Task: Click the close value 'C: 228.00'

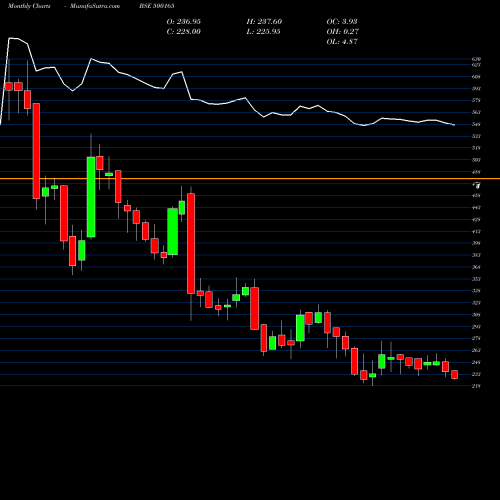Action: tap(184, 31)
